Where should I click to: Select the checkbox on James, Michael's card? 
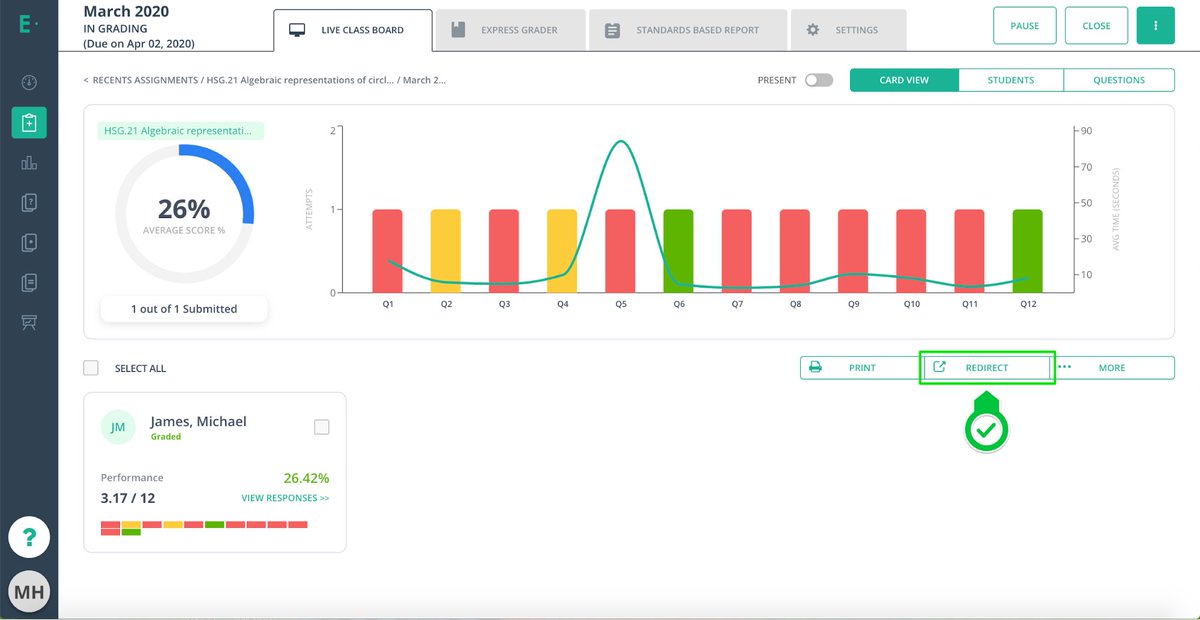point(322,426)
